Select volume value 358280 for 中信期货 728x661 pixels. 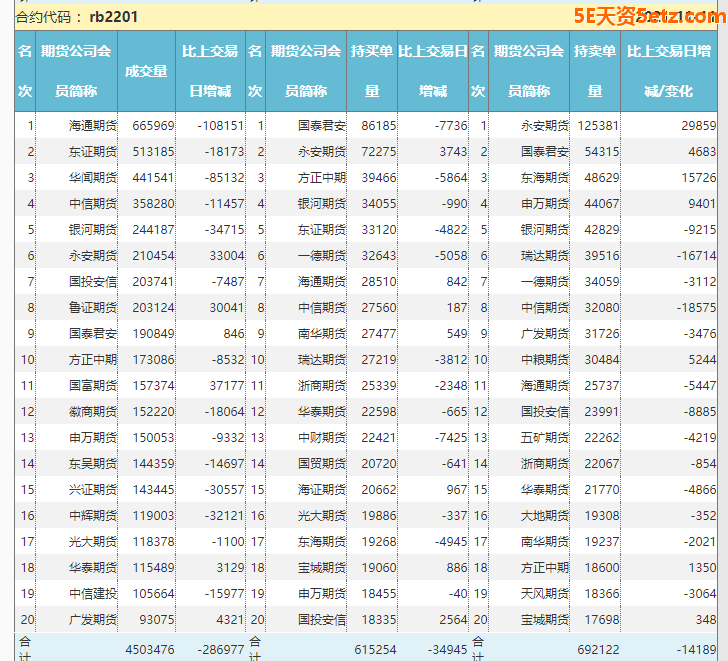pyautogui.click(x=153, y=203)
